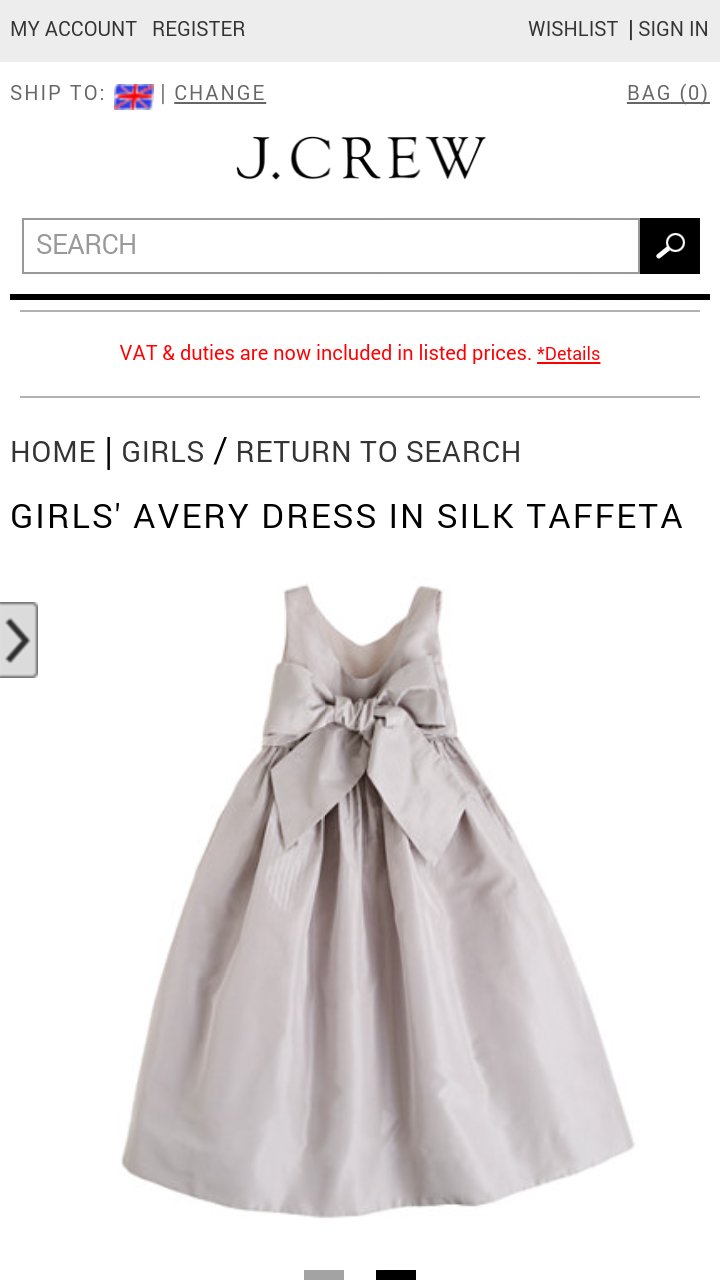
Task: Select the grey color swatch
Action: point(324,1275)
